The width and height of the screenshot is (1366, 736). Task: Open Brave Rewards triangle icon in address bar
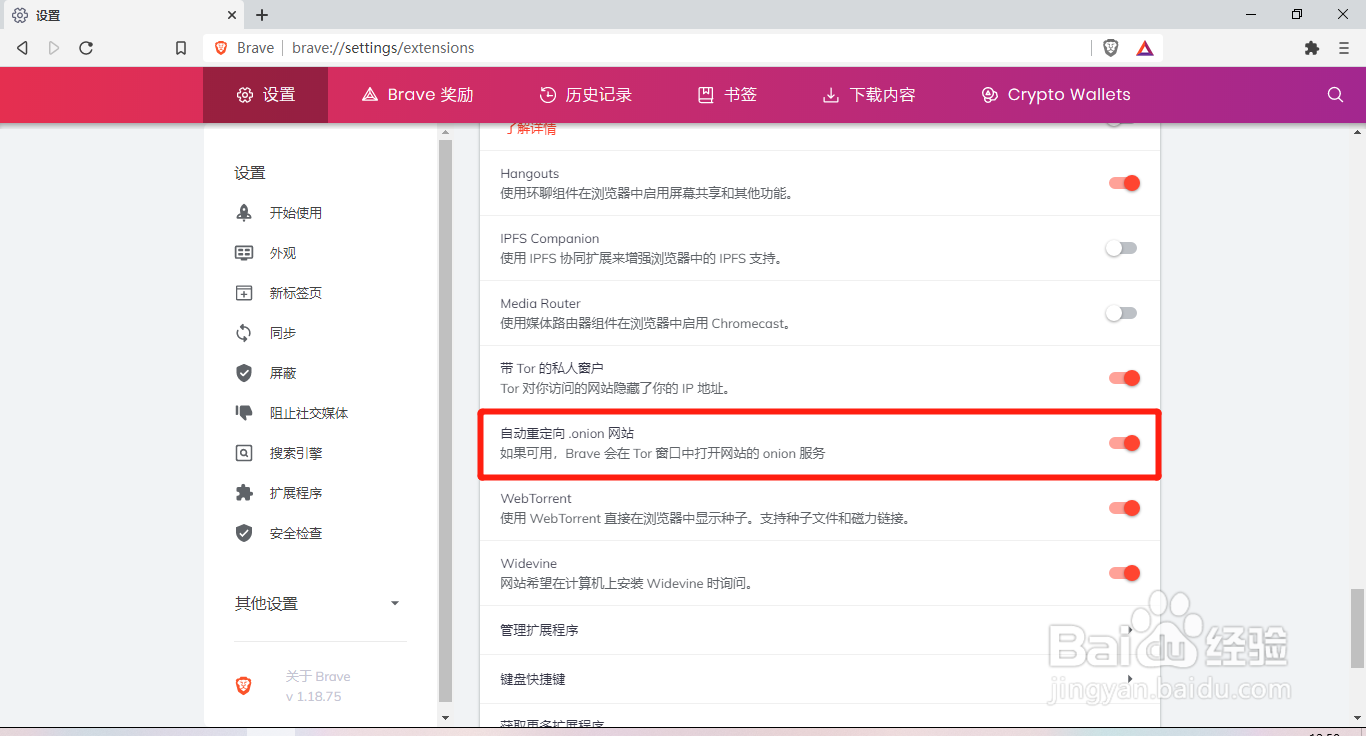[1145, 48]
